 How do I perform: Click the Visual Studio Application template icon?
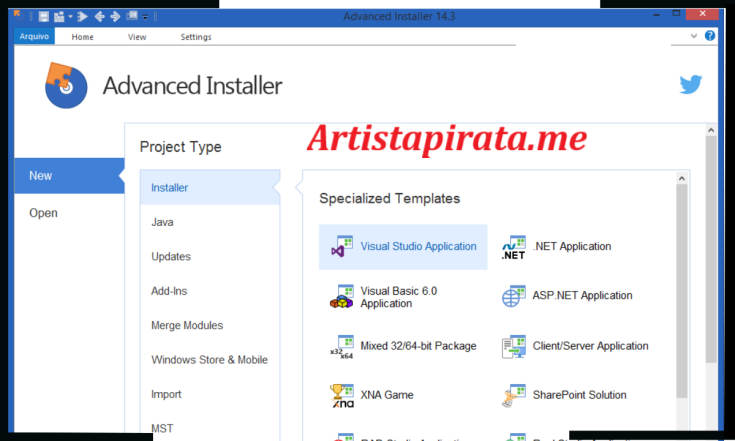[x=342, y=247]
